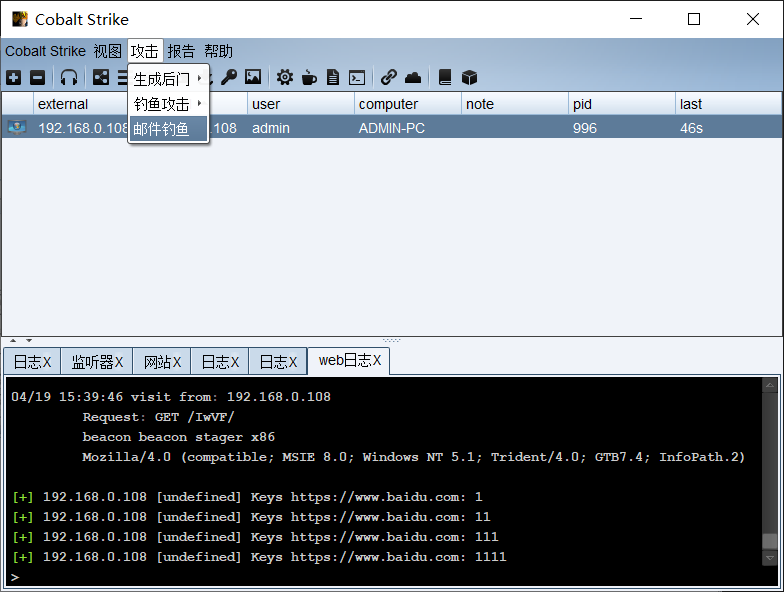Open listeners via the headphones icon
Viewport: 784px width, 592px height.
pyautogui.click(x=68, y=77)
